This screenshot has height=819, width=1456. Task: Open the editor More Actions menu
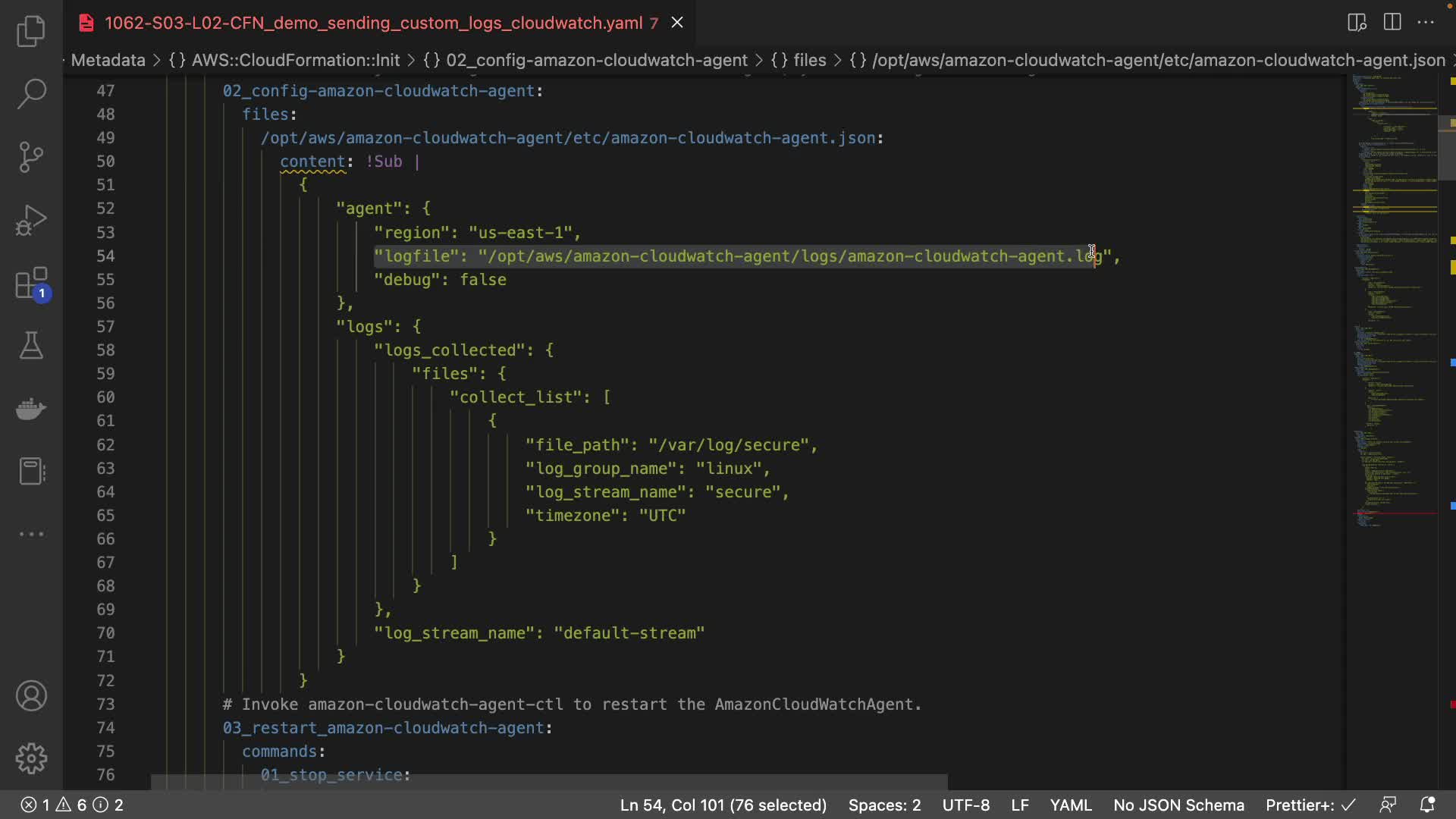1426,23
